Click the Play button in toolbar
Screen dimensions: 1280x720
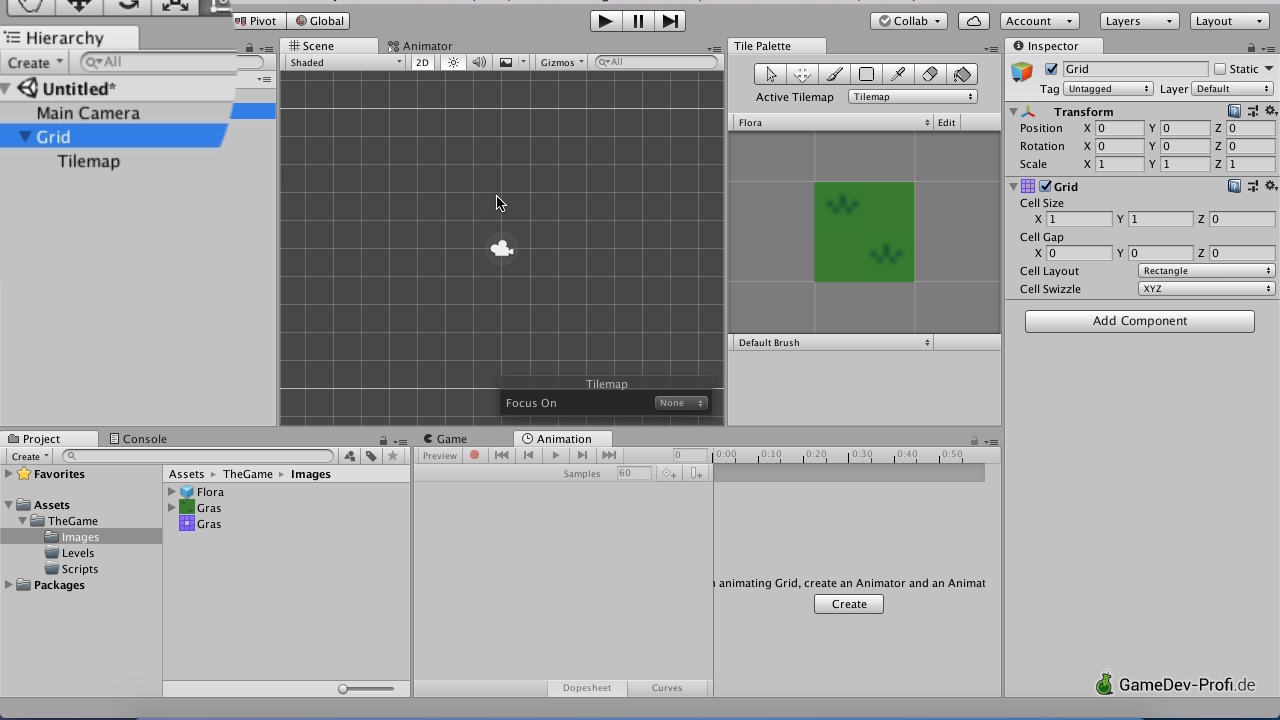tap(604, 21)
